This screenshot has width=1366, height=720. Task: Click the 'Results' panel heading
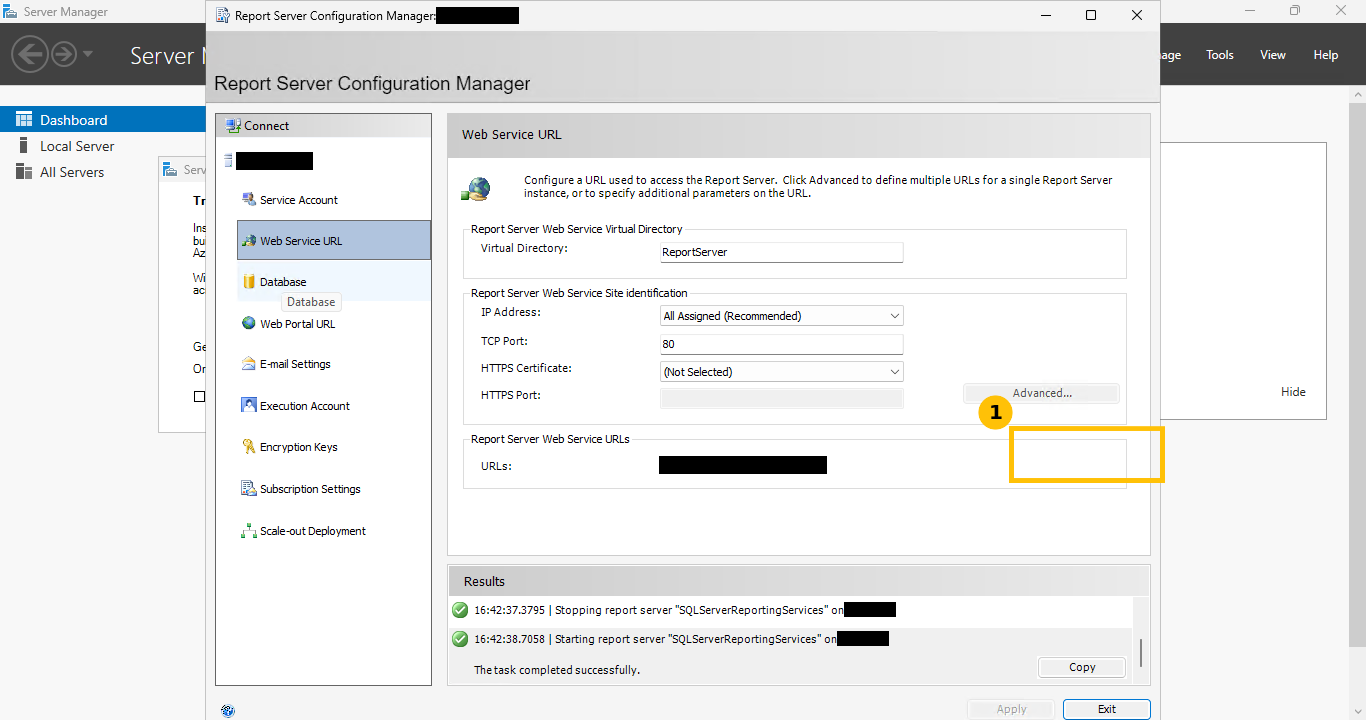(x=484, y=581)
